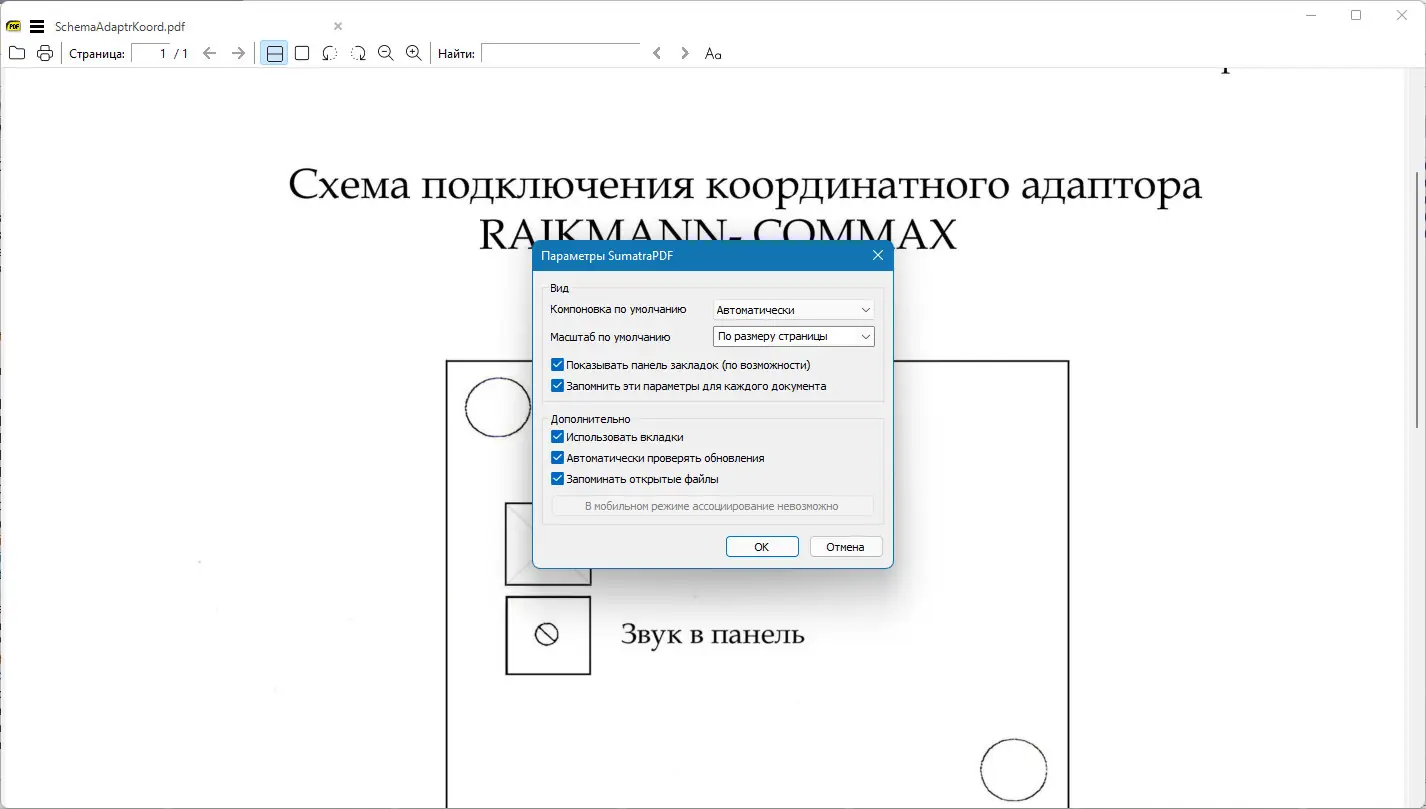Click the Найти: label in toolbar

pyautogui.click(x=456, y=54)
